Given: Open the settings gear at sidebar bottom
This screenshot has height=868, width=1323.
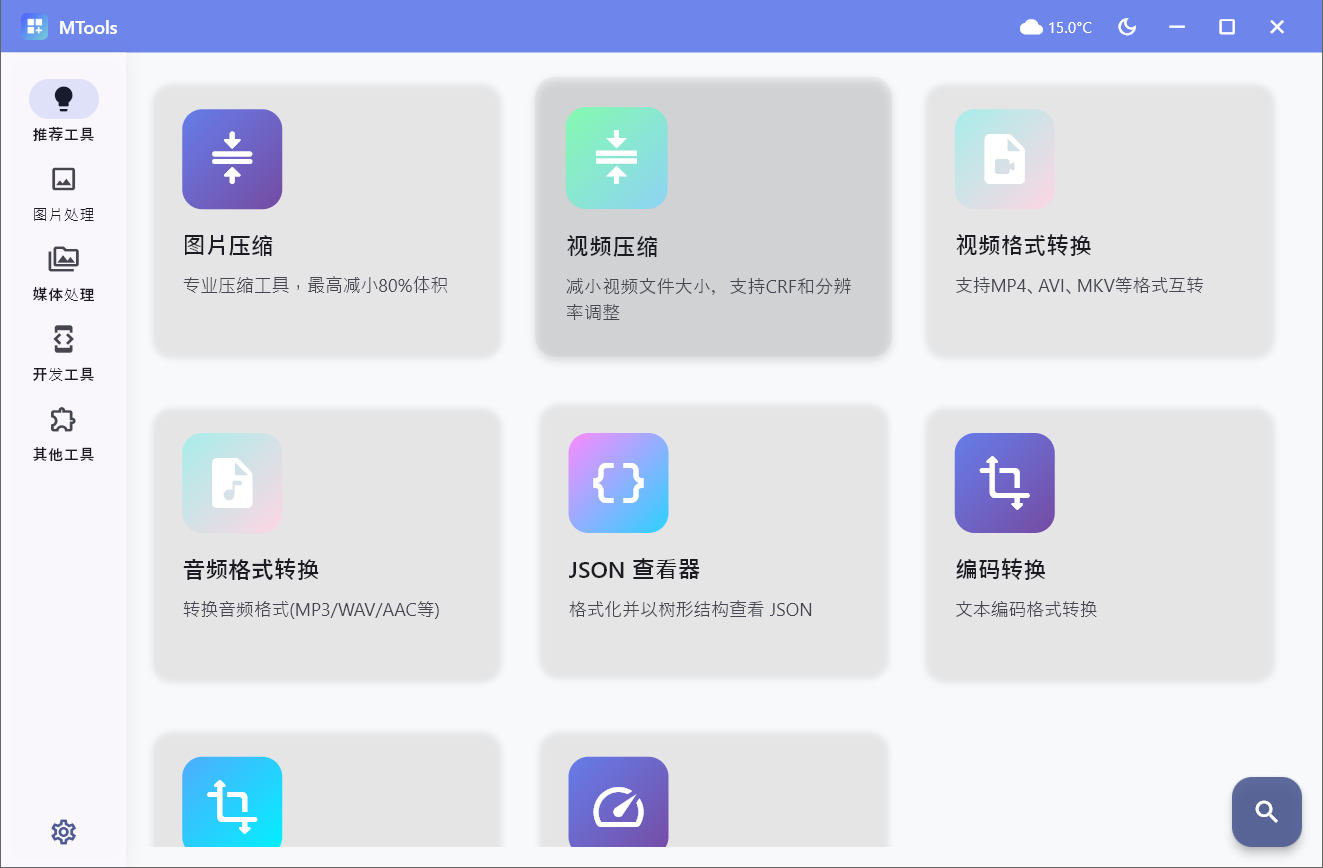Looking at the screenshot, I should 63,831.
